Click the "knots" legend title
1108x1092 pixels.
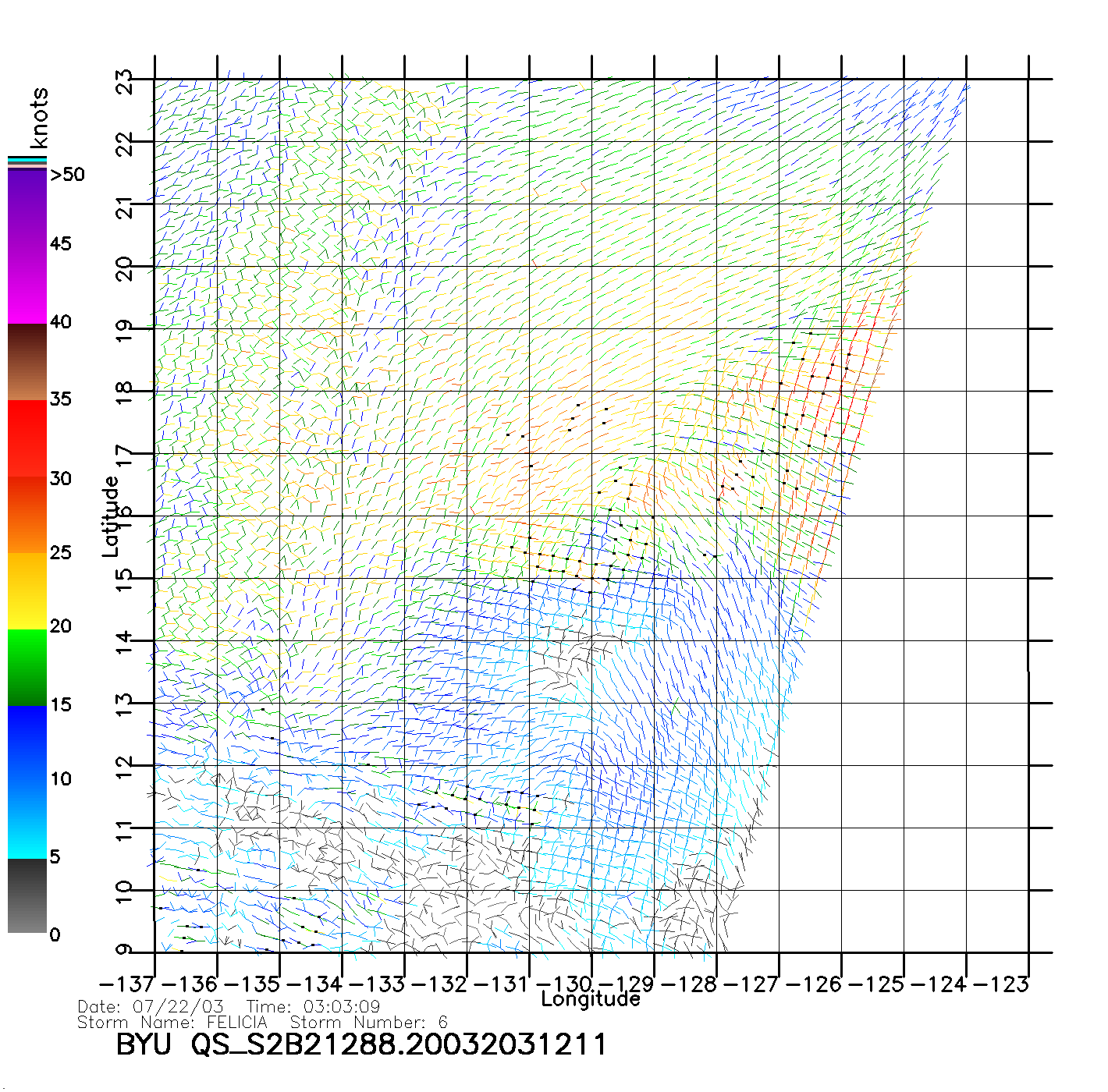tap(39, 118)
